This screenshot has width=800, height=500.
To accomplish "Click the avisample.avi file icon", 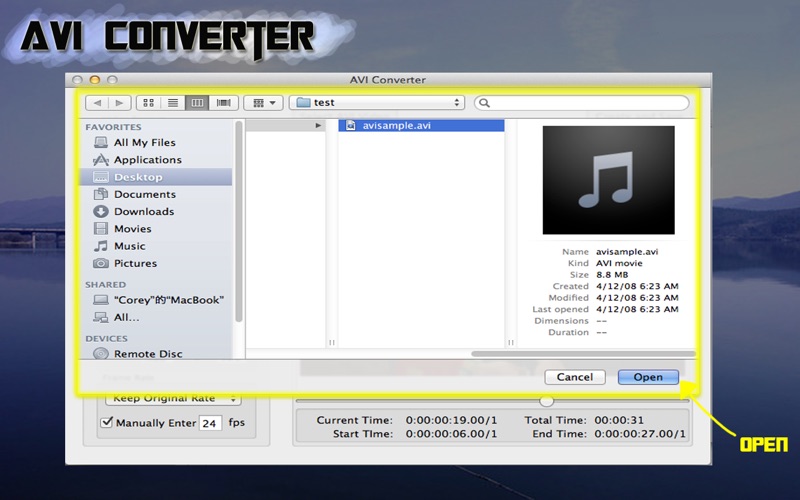I will point(351,126).
